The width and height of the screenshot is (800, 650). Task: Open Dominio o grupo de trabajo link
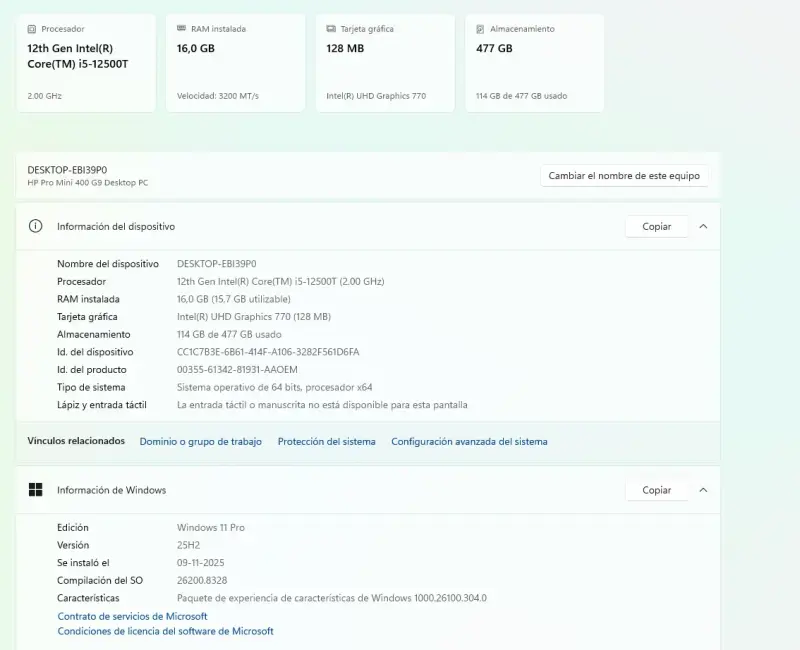201,441
